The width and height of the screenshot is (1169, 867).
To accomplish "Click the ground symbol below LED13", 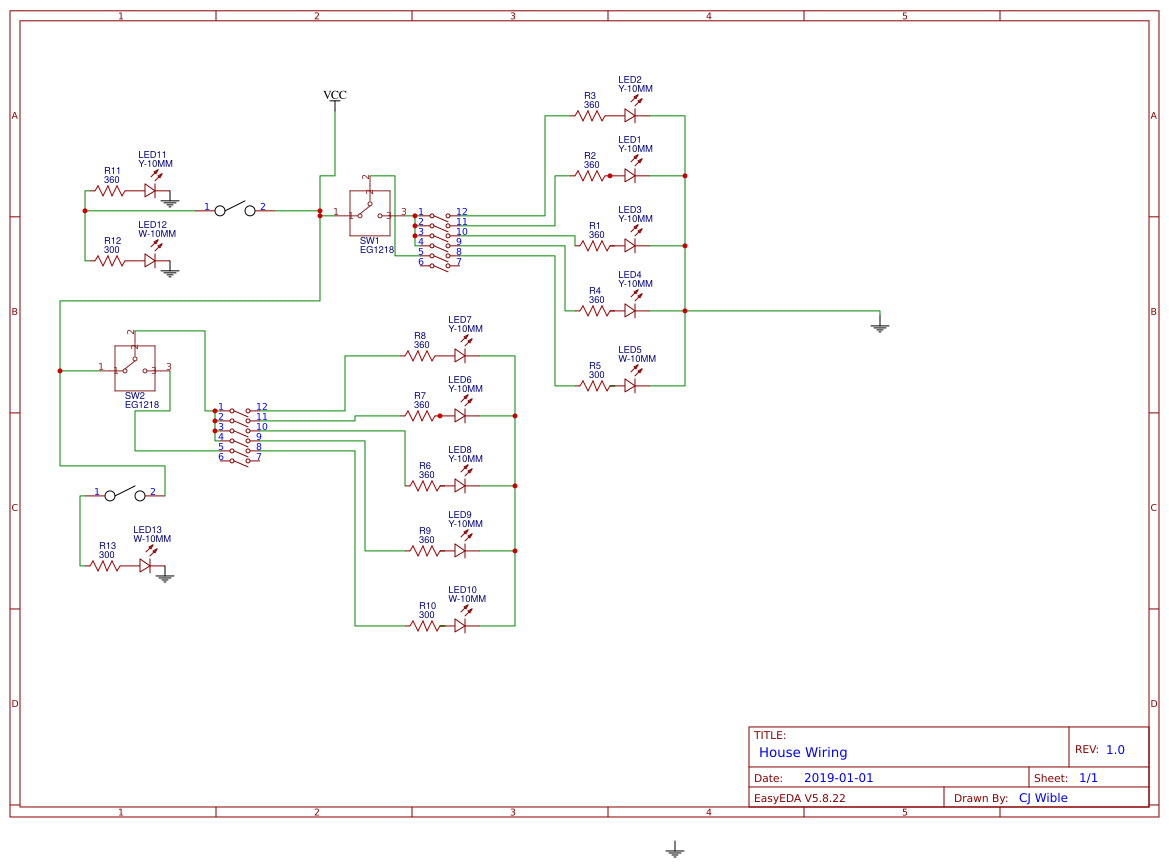I will [x=165, y=578].
